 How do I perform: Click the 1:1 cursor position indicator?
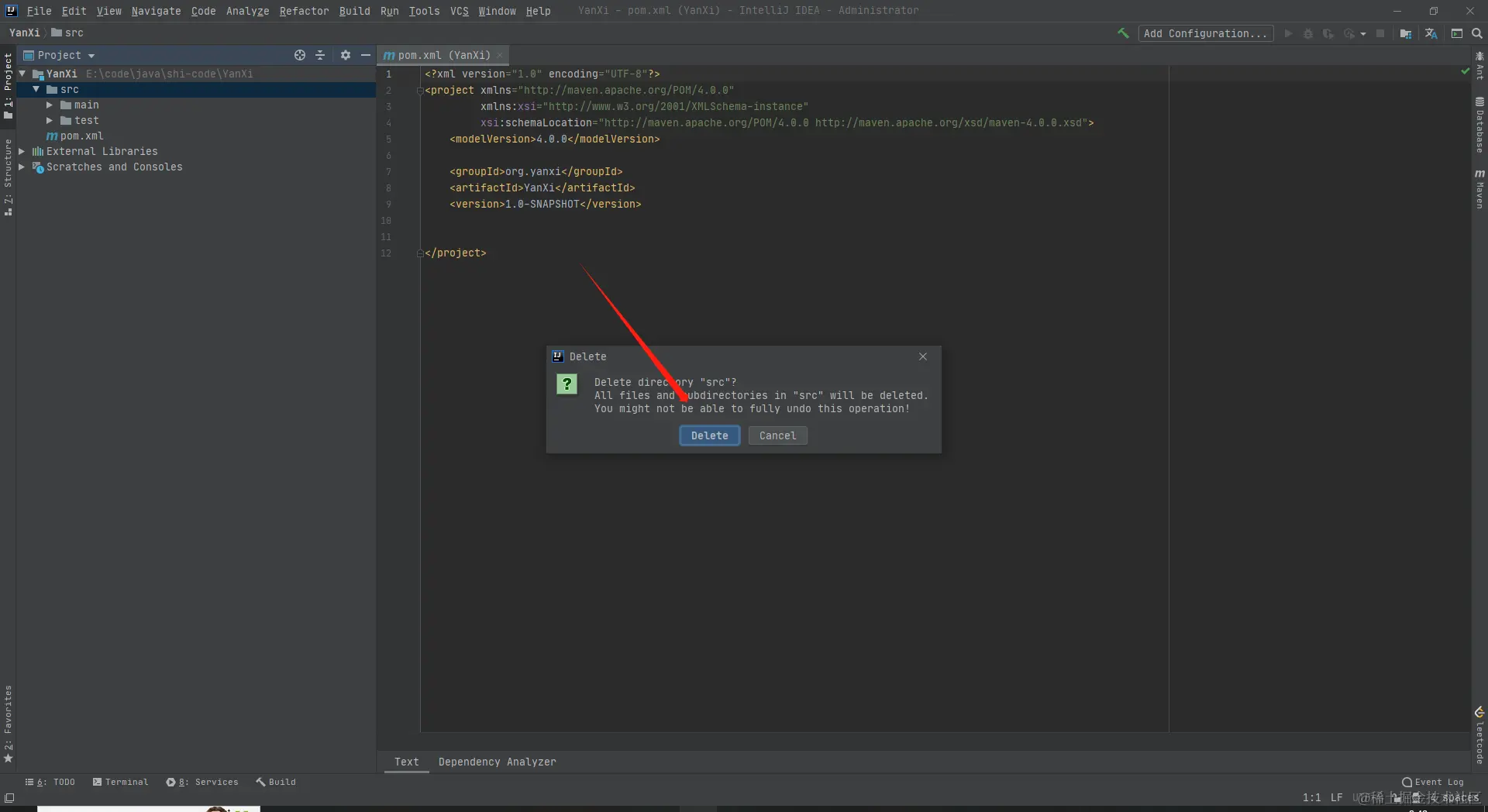click(1312, 797)
